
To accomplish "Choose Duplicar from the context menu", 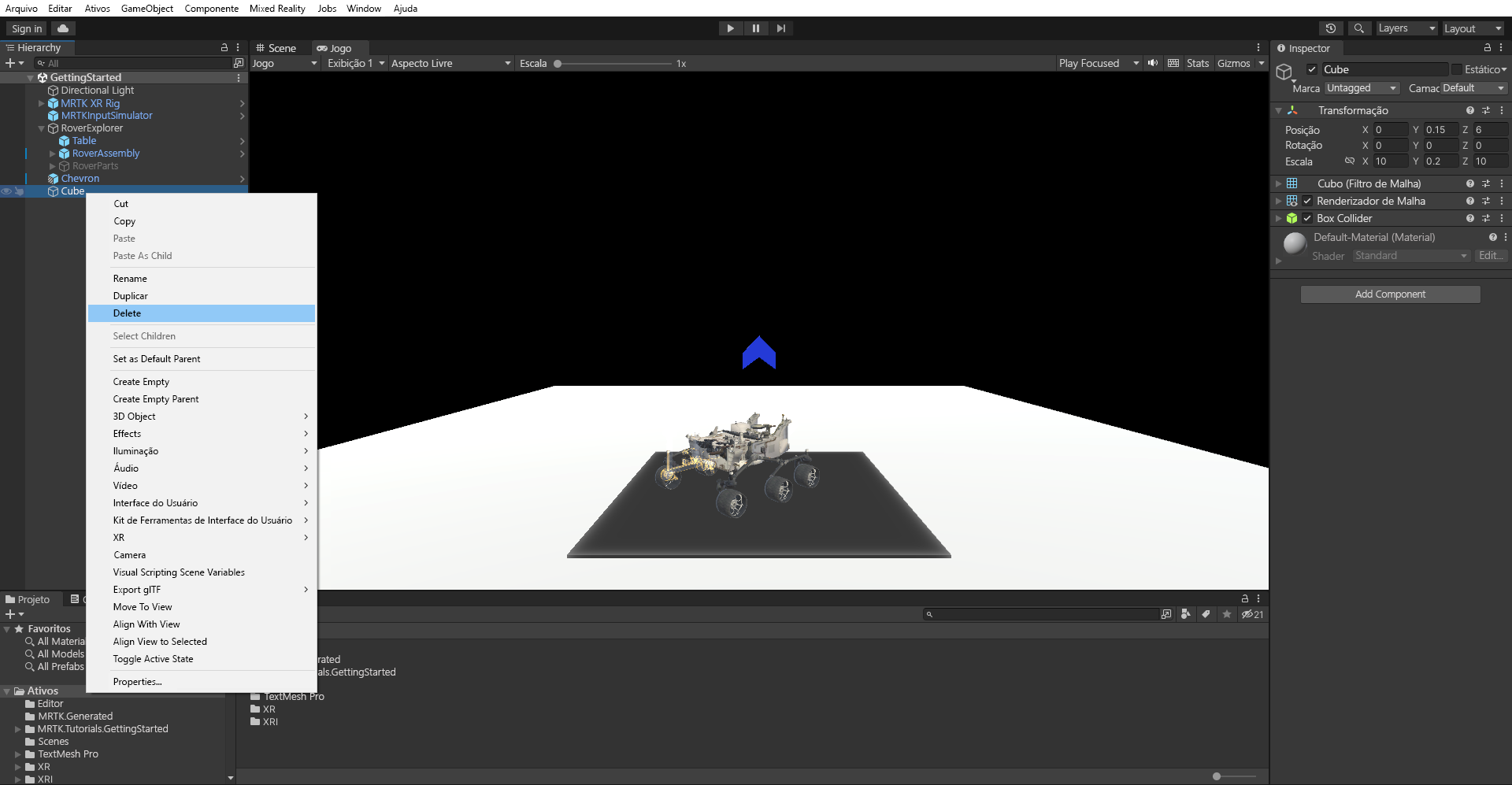I will 202,296.
